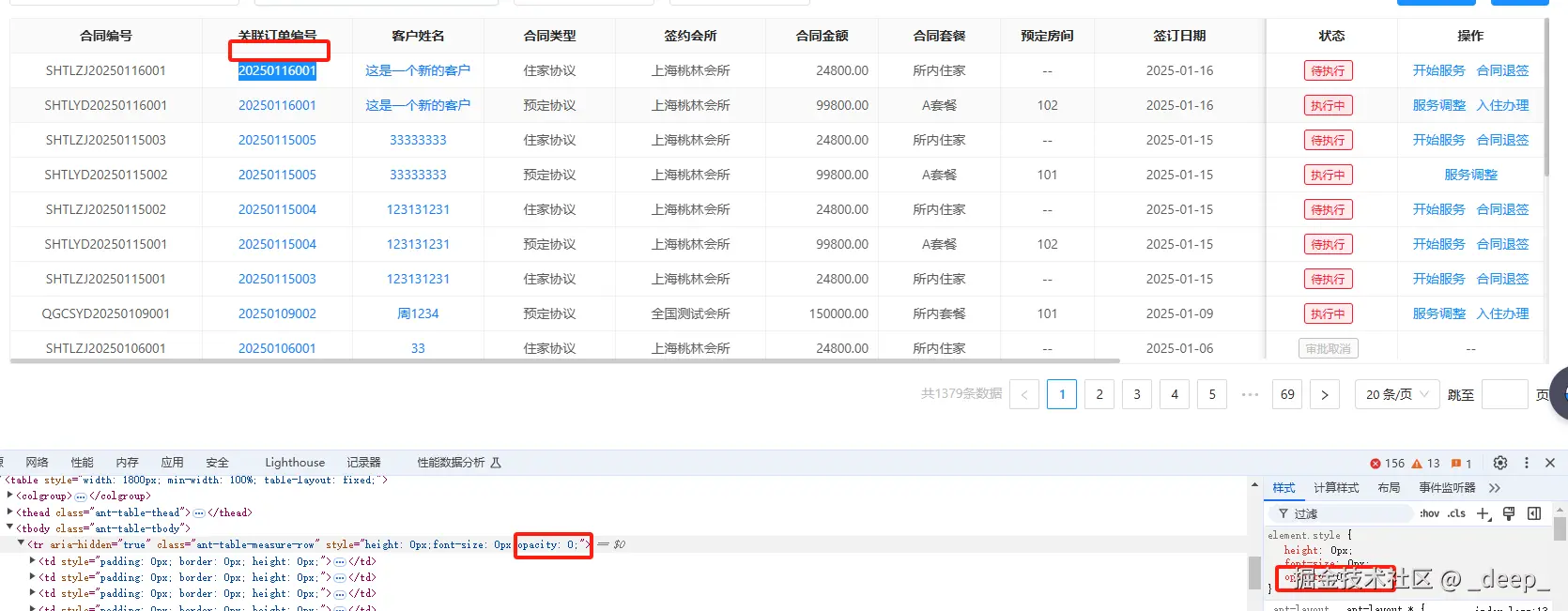Collapse the tbody ant-table-tbody node

pos(10,528)
